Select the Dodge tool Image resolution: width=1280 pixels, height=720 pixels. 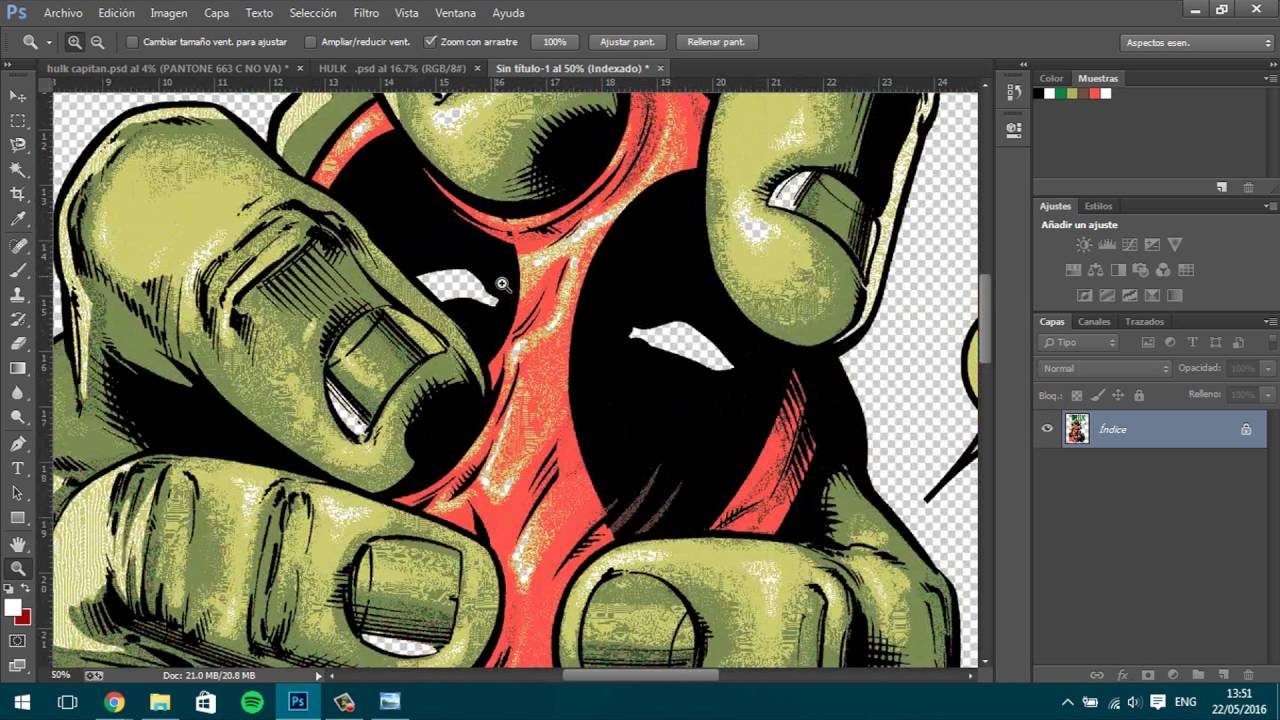[18, 418]
